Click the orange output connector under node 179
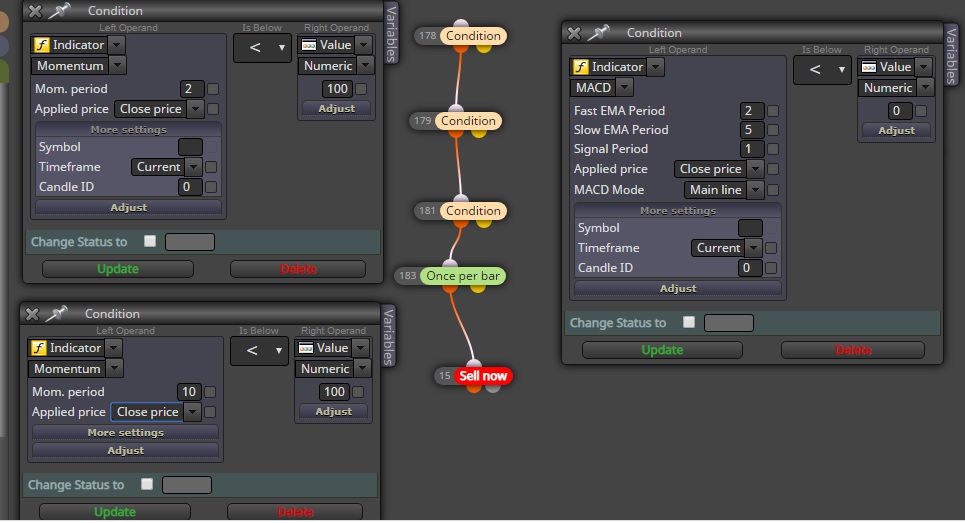 pos(456,133)
